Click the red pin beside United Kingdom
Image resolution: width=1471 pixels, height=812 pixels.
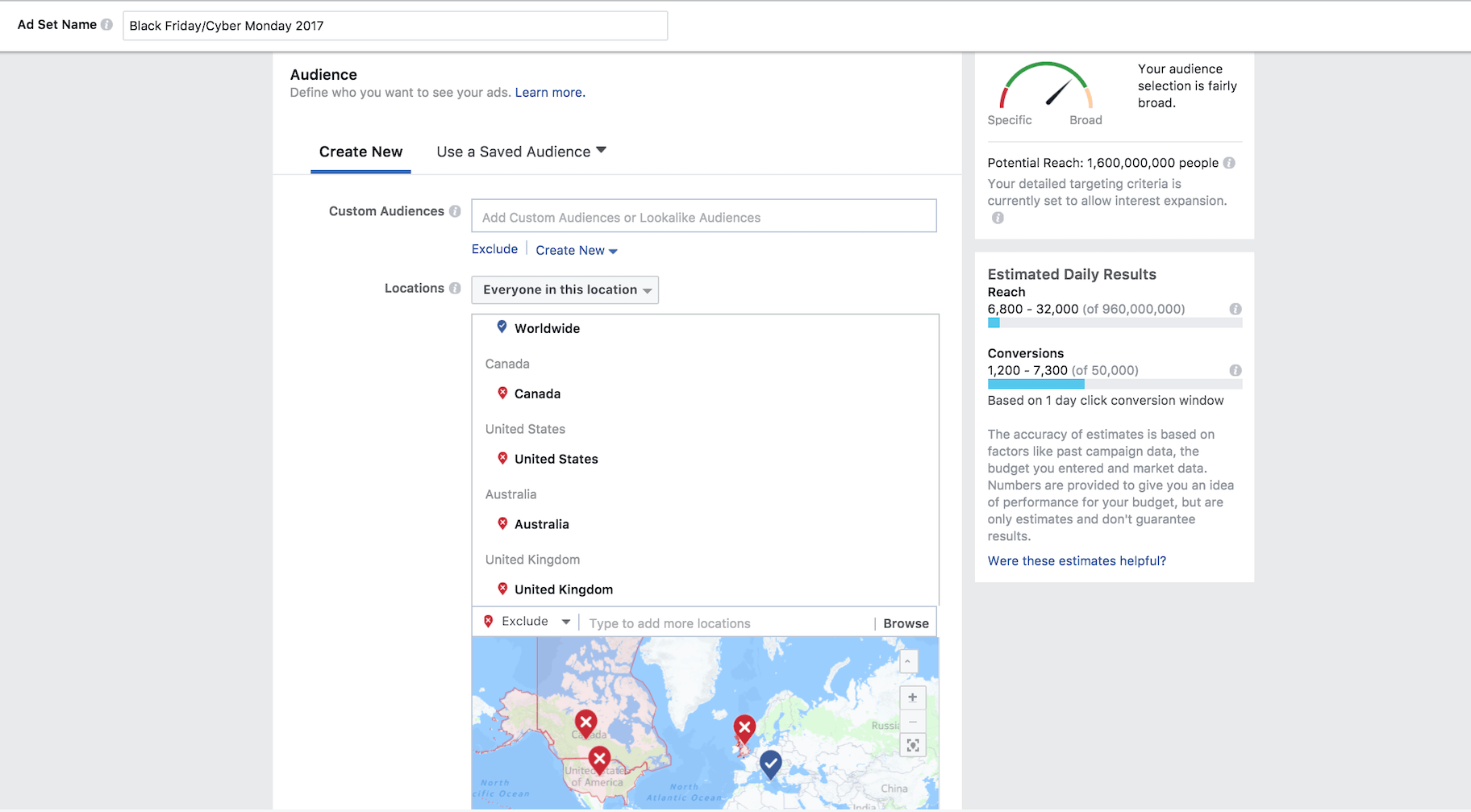(x=502, y=589)
